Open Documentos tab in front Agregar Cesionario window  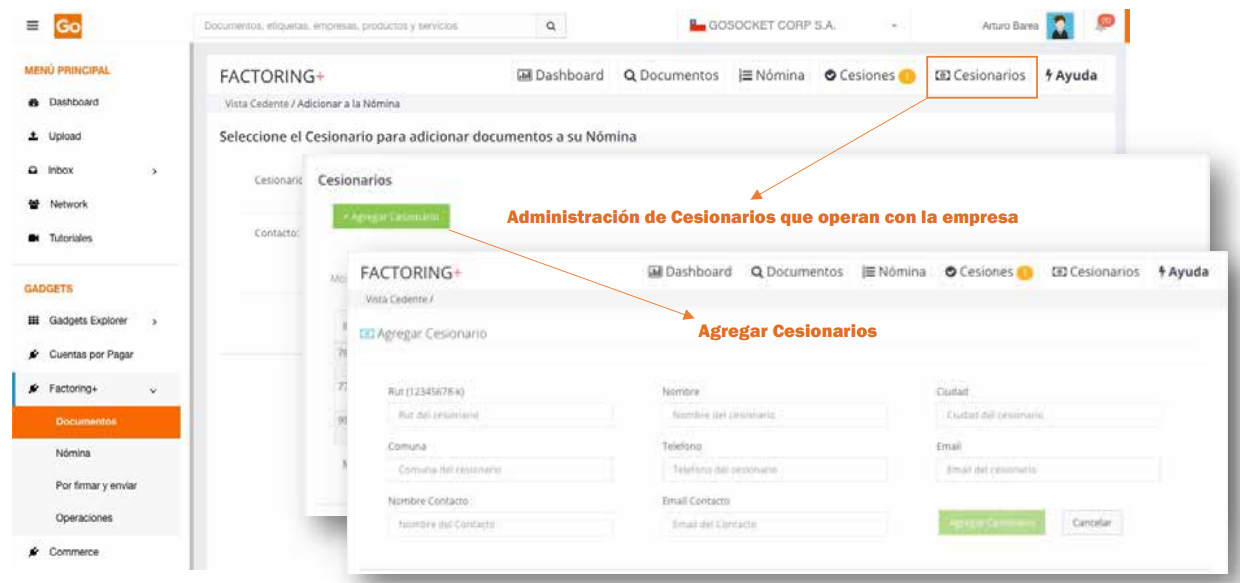click(797, 272)
